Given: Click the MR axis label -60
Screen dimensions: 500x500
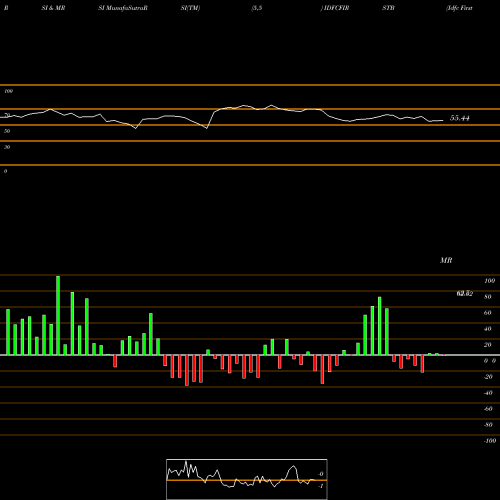Looking at the screenshot, I should [x=488, y=409].
